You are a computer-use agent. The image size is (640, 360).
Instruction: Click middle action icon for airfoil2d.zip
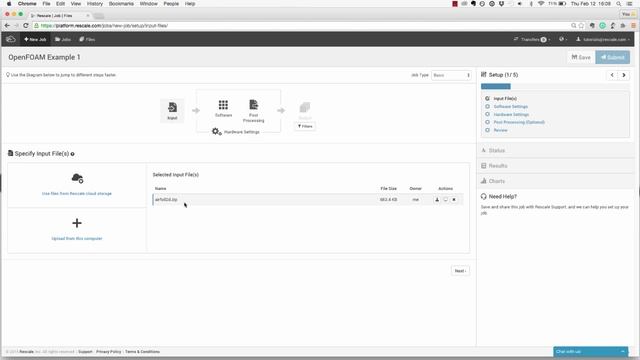point(445,200)
